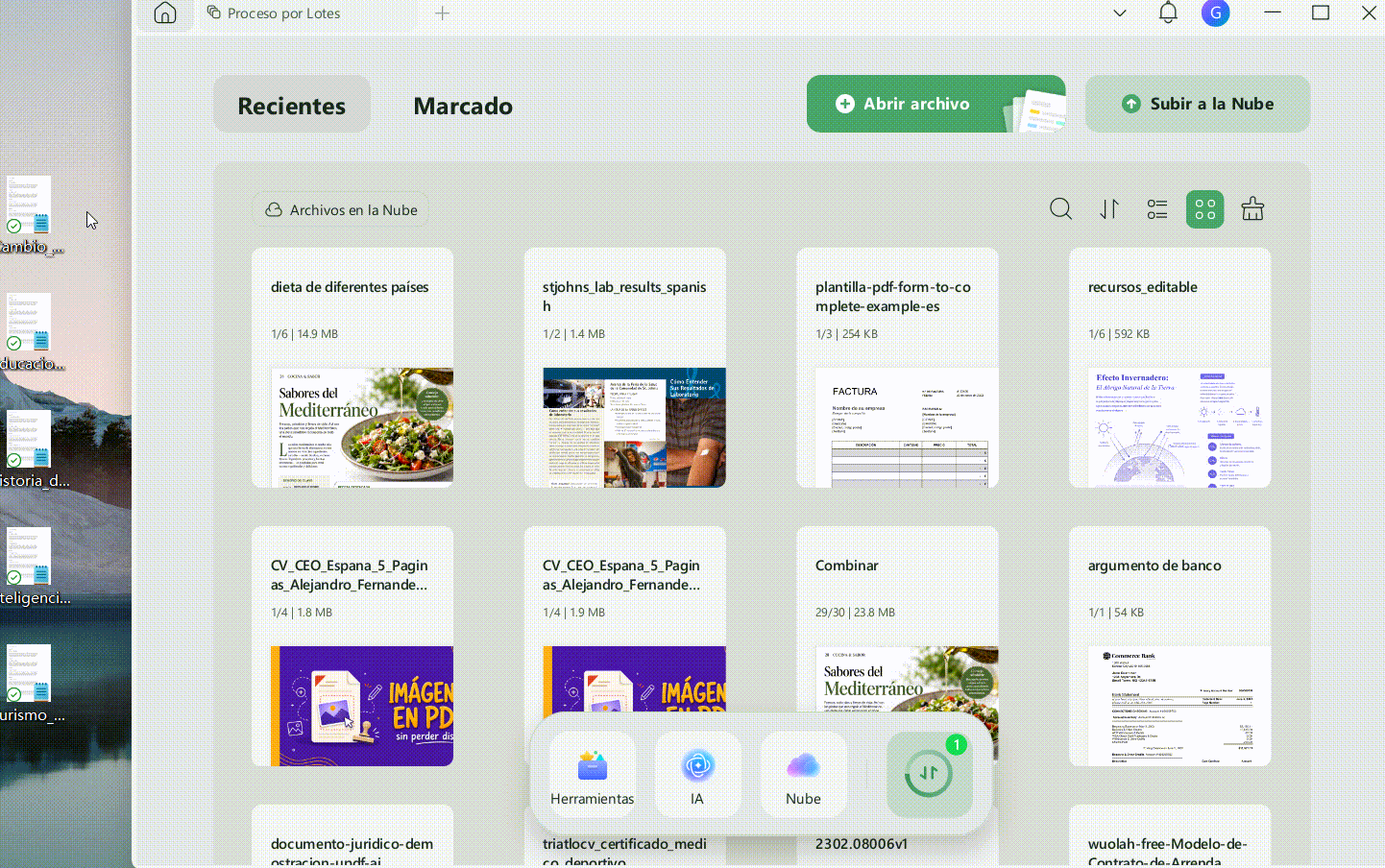The image size is (1385, 868).
Task: Open the 1.8 MB CV_CEO_Espana file card
Action: pyautogui.click(x=352, y=646)
